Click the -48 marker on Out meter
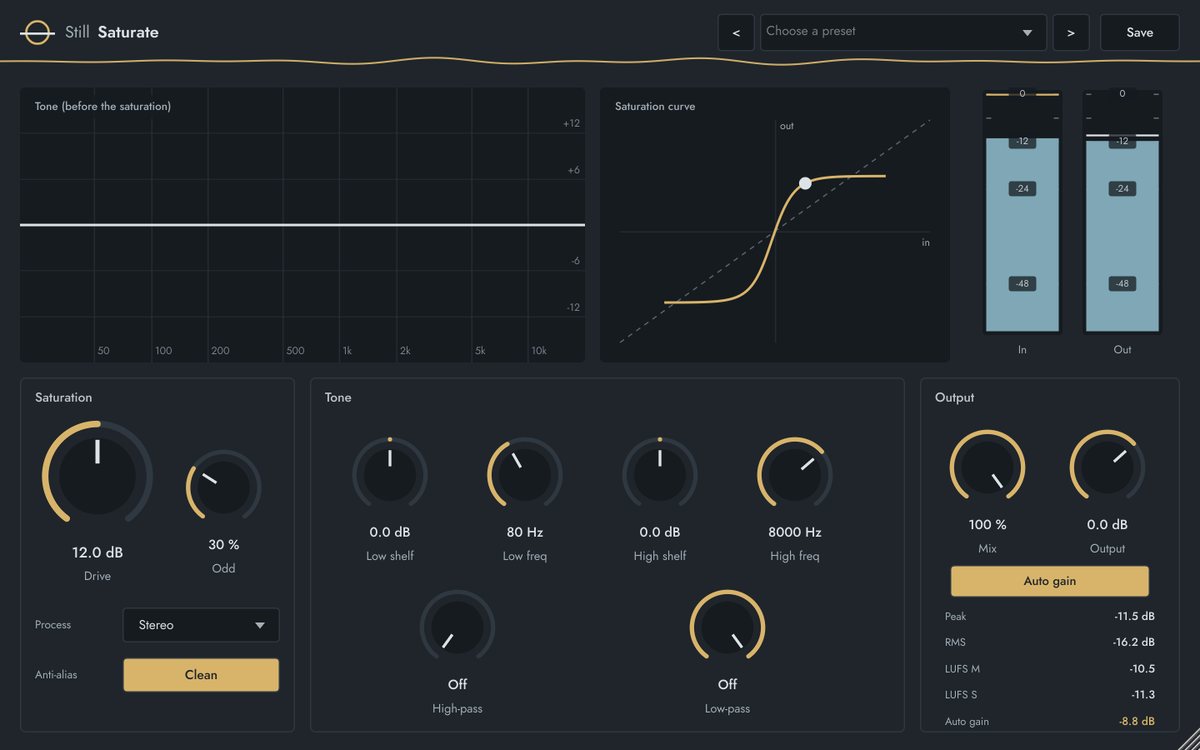 click(x=1122, y=284)
